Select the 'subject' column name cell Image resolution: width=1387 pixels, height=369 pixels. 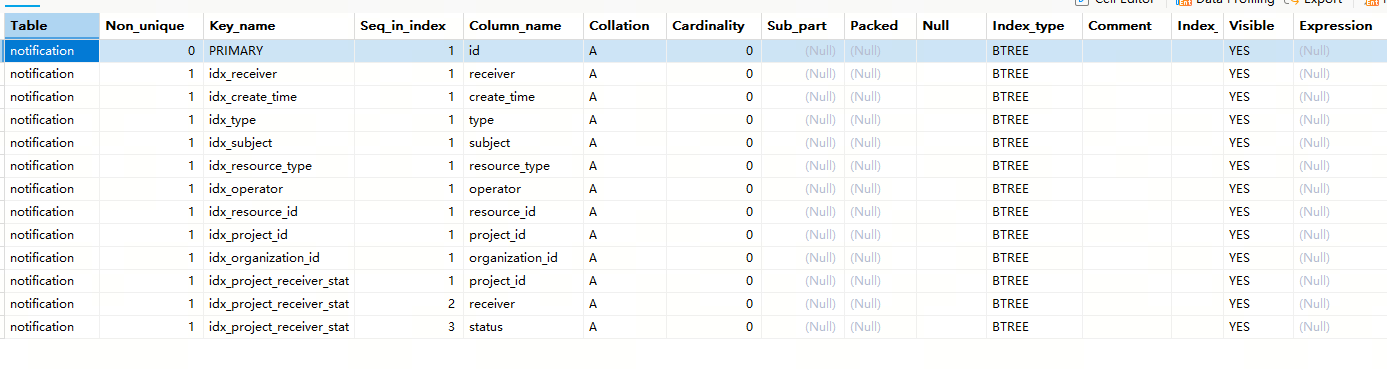click(523, 142)
